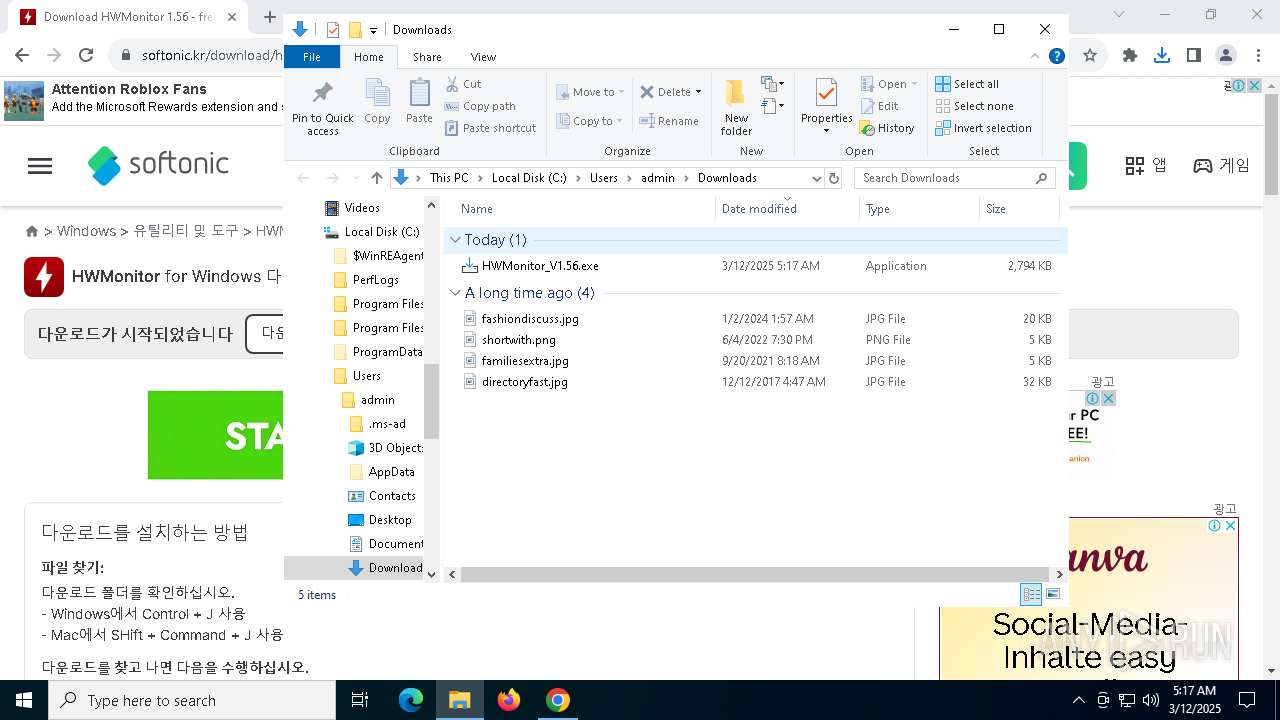Click Select none in the ribbon
This screenshot has height=720, width=1280.
[974, 106]
